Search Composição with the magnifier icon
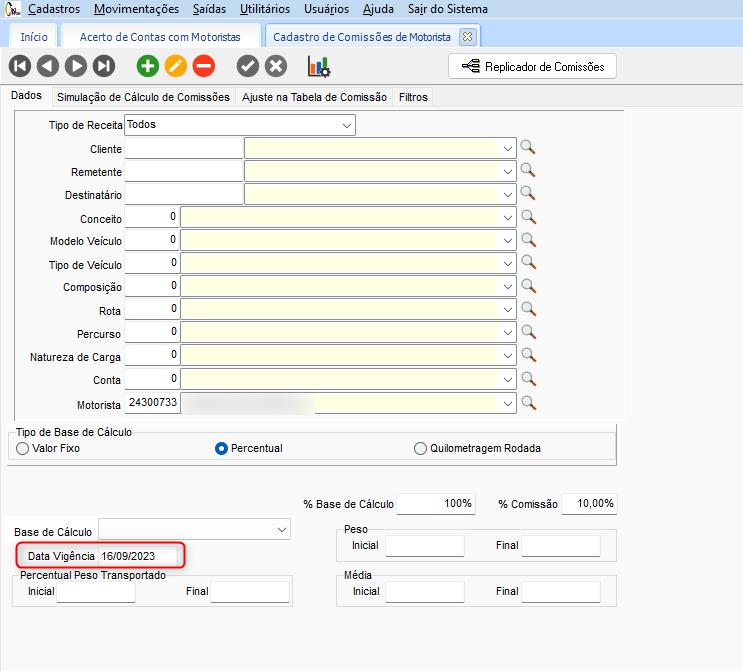The image size is (743, 671). (x=528, y=286)
